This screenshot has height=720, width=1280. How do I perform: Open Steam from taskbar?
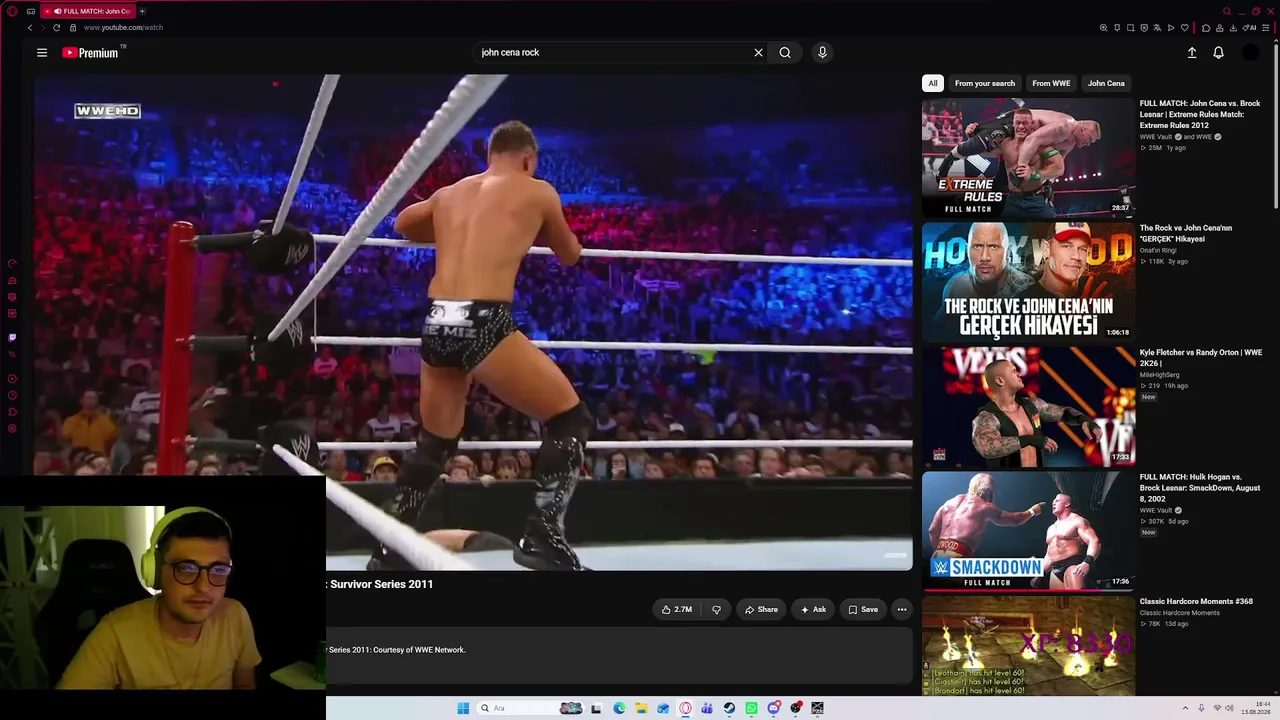point(729,708)
